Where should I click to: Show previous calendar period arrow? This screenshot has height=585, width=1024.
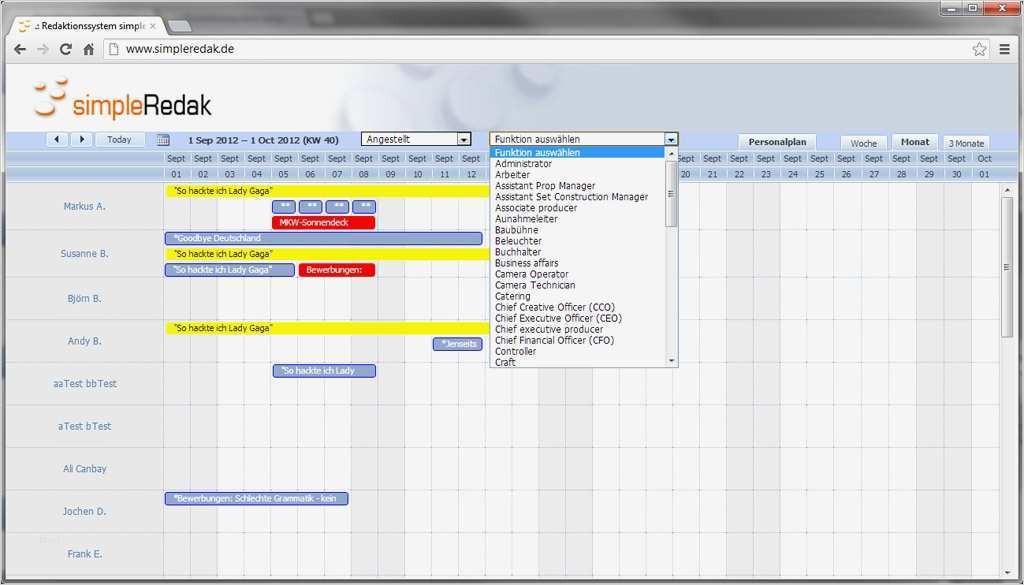point(57,139)
